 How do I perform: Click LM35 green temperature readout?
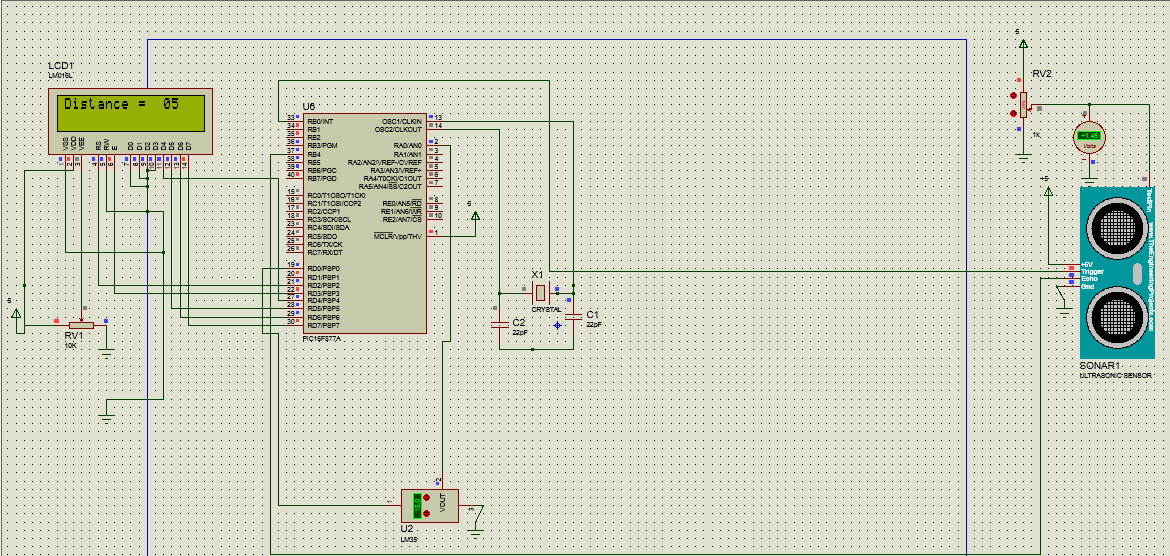pyautogui.click(x=418, y=505)
